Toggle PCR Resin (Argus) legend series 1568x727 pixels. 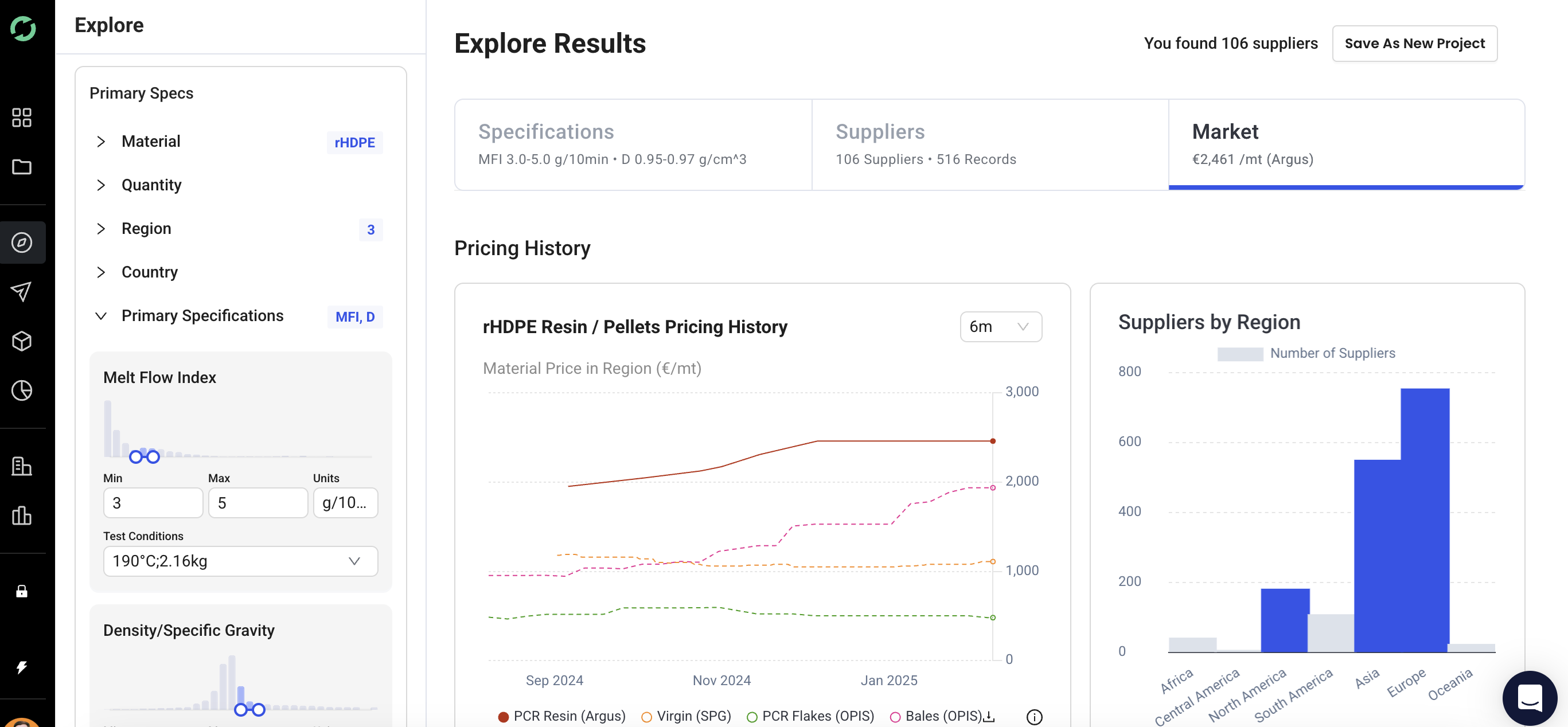[x=562, y=716]
